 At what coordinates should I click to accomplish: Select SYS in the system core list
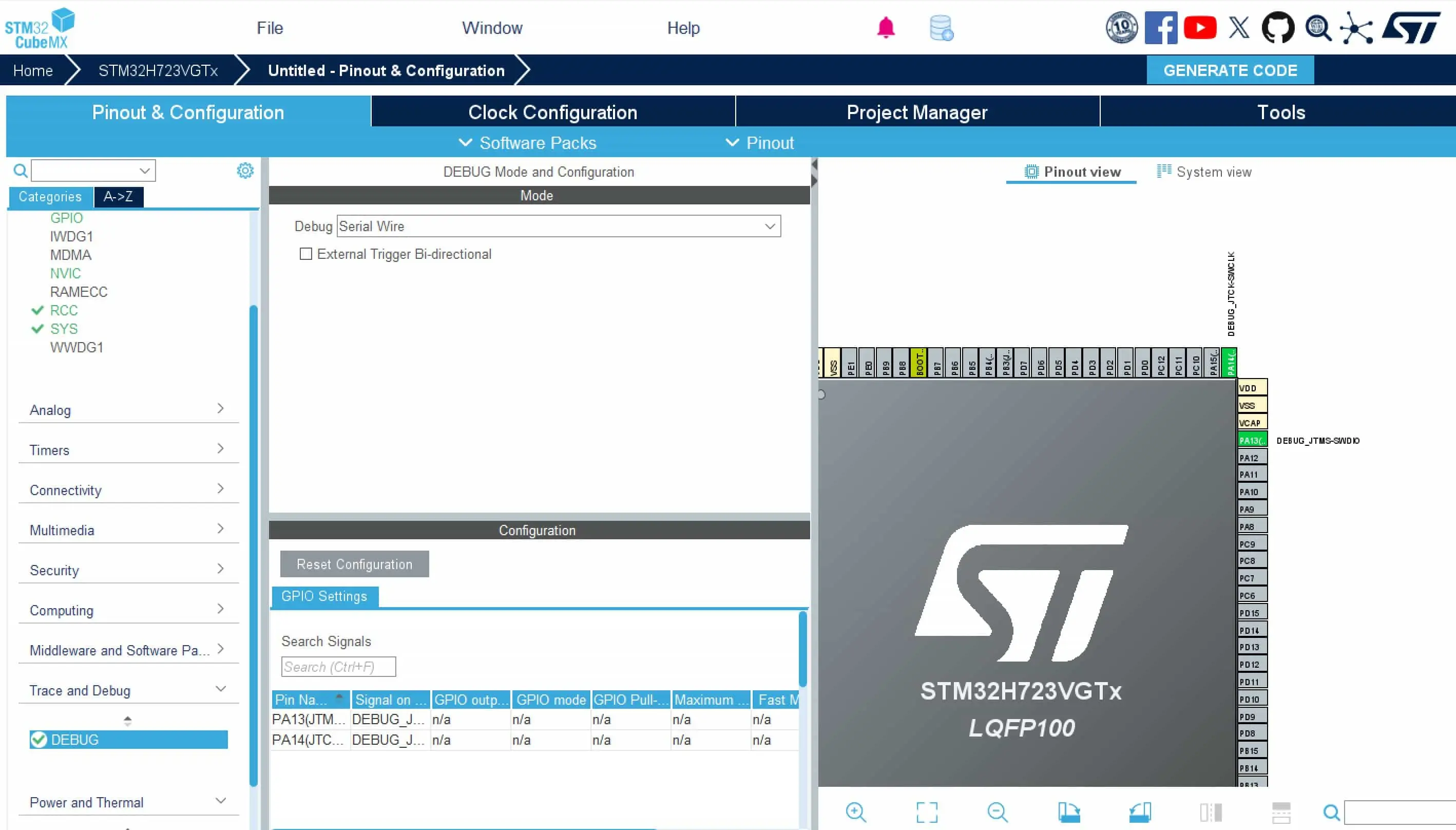(64, 329)
